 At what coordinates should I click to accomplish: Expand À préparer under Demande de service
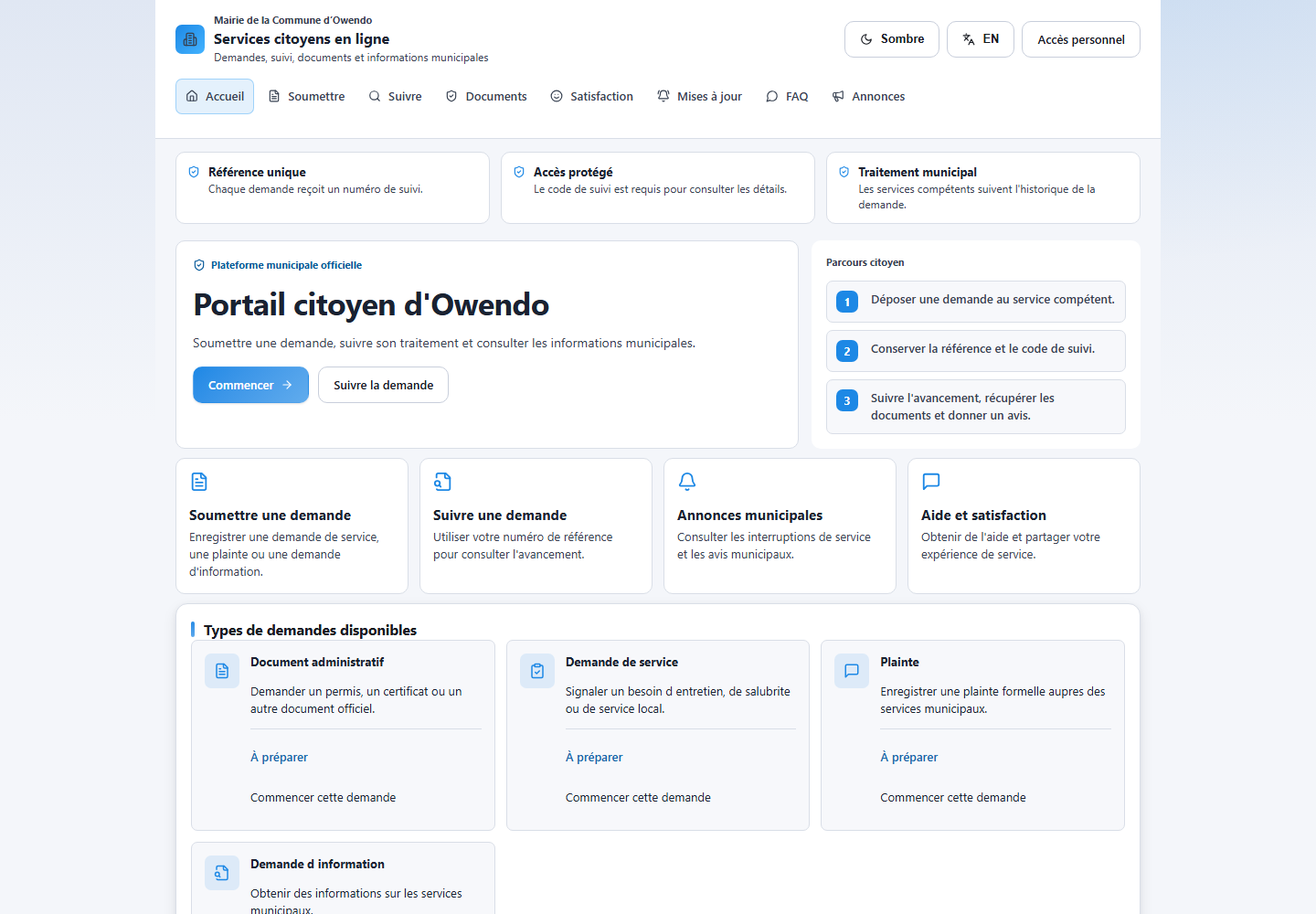tap(594, 757)
